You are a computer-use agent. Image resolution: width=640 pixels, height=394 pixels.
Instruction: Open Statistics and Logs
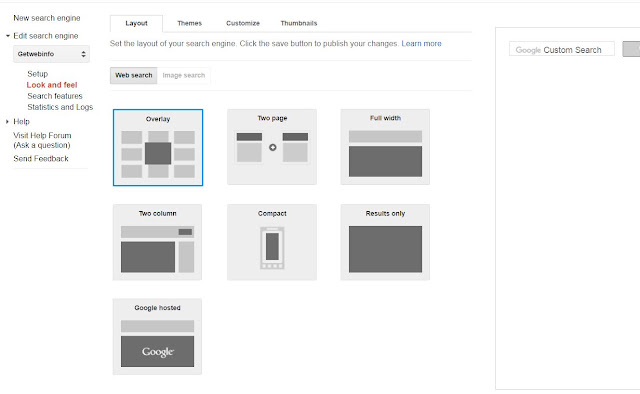[x=60, y=107]
